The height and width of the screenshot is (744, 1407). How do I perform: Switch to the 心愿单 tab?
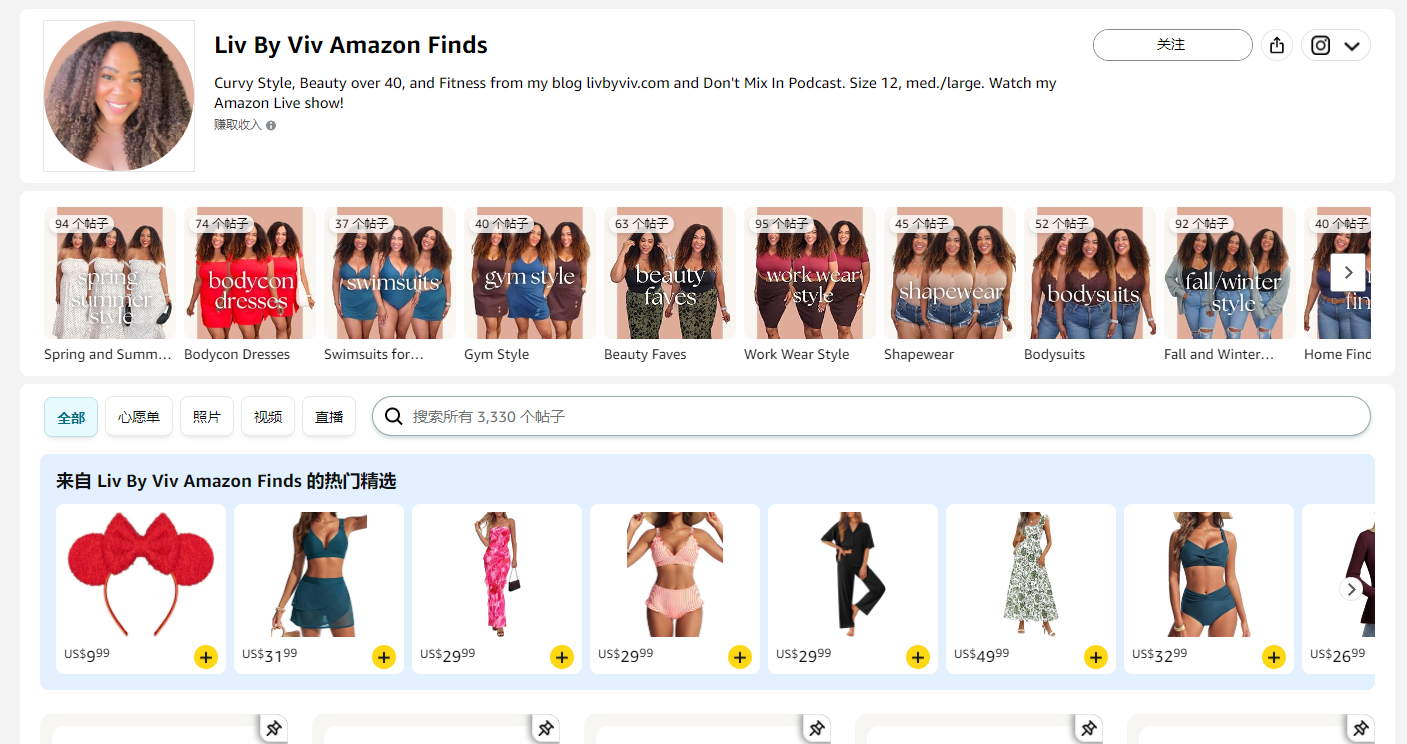coord(139,417)
